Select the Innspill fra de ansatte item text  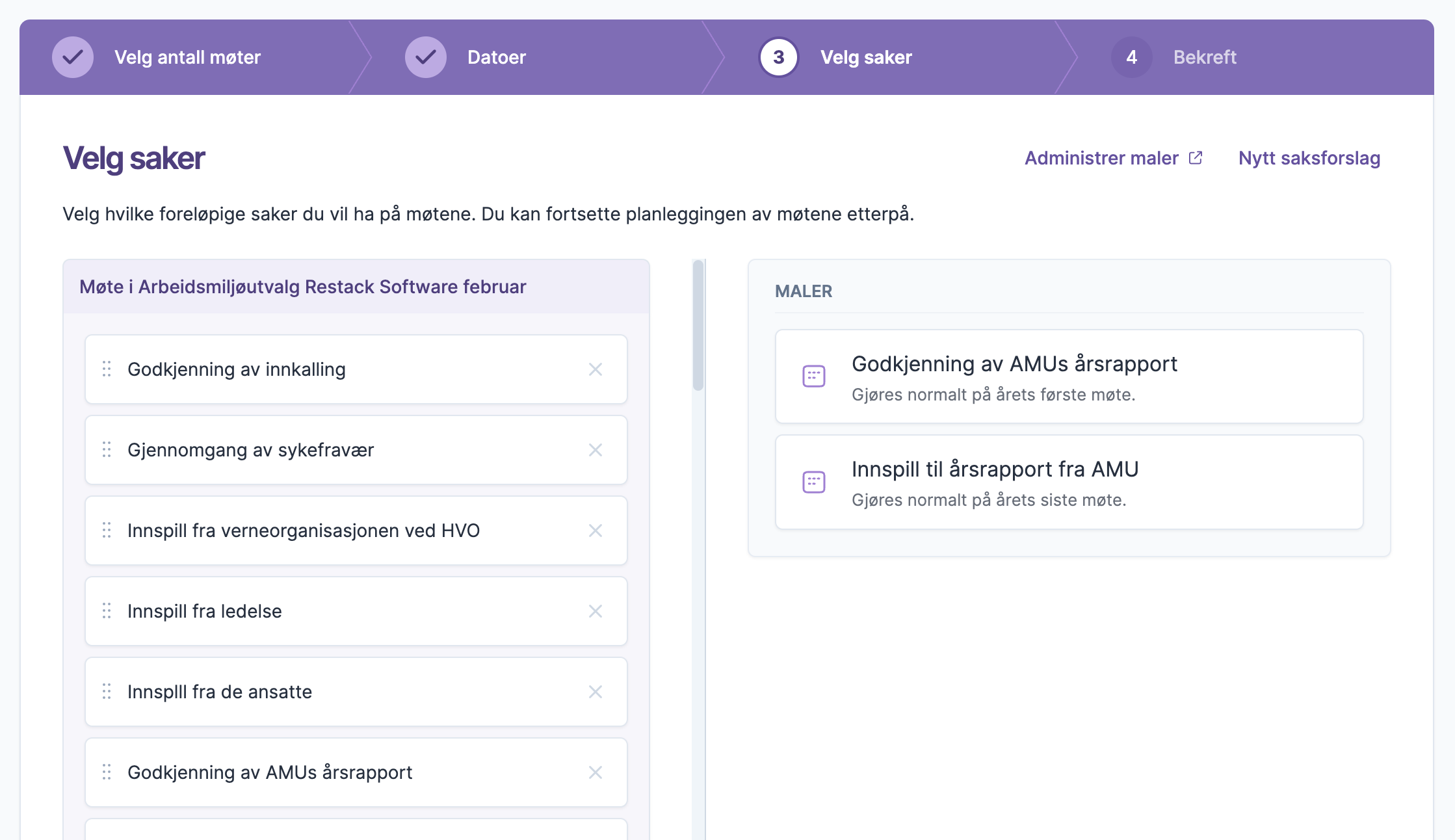220,692
